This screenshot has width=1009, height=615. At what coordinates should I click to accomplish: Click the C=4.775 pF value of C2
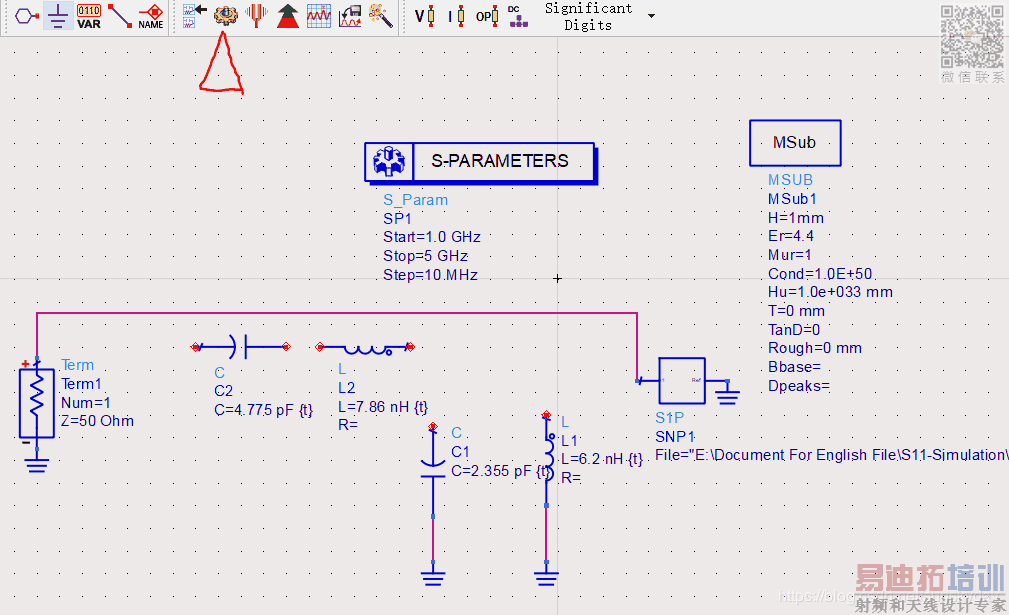[263, 410]
